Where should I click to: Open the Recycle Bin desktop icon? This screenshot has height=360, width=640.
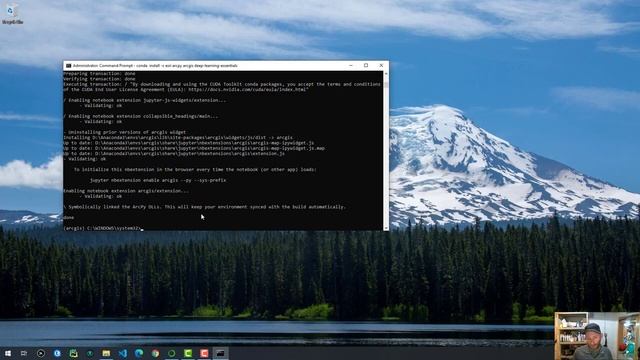point(12,14)
